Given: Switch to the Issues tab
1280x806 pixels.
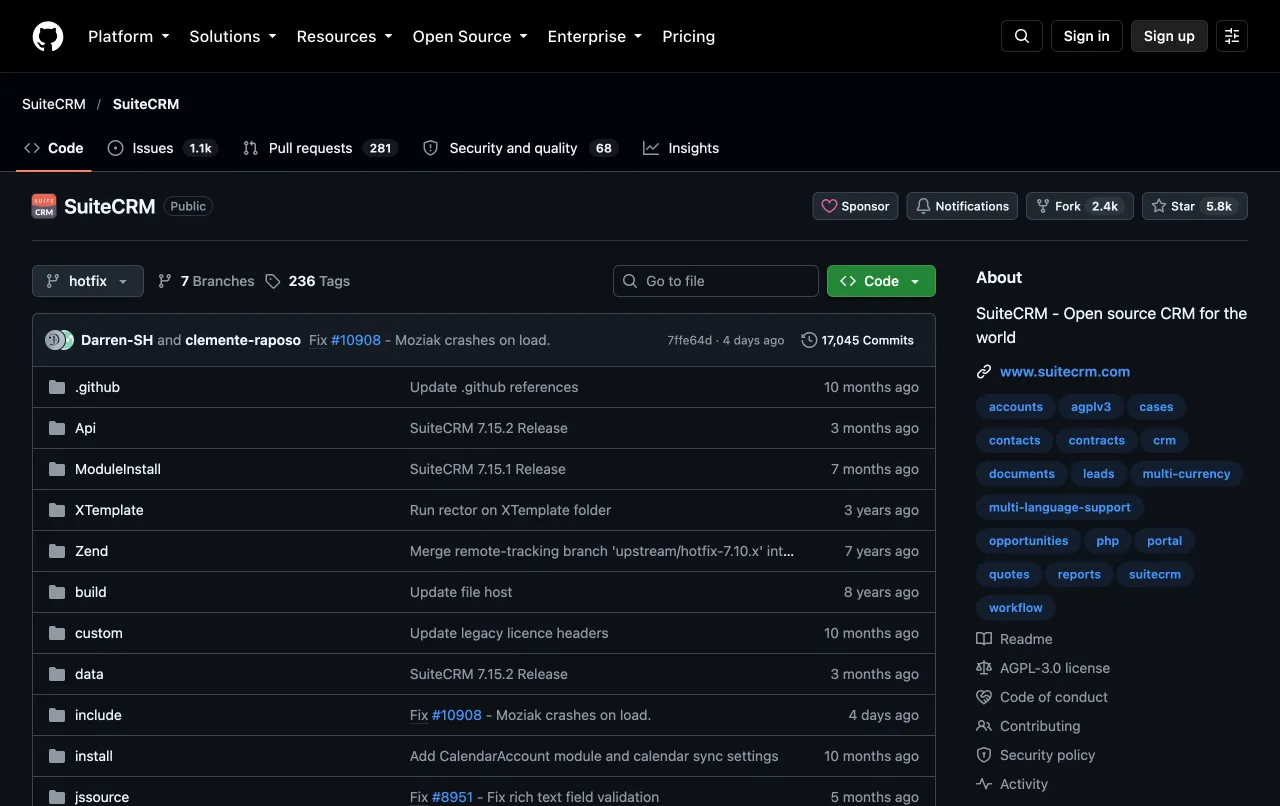Looking at the screenshot, I should 161,148.
